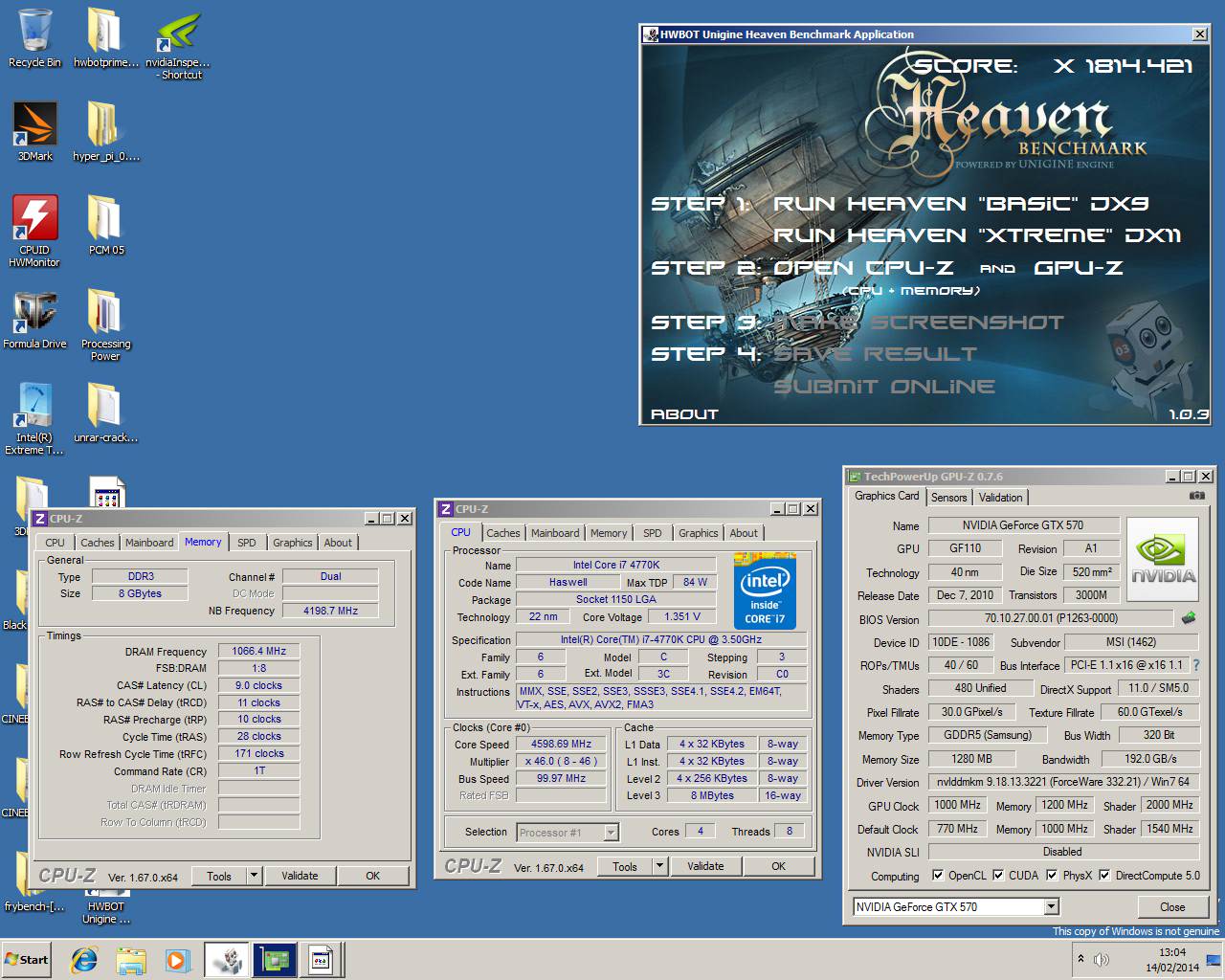Open the Processor #1 selection dropdown
The image size is (1225, 980).
611,833
